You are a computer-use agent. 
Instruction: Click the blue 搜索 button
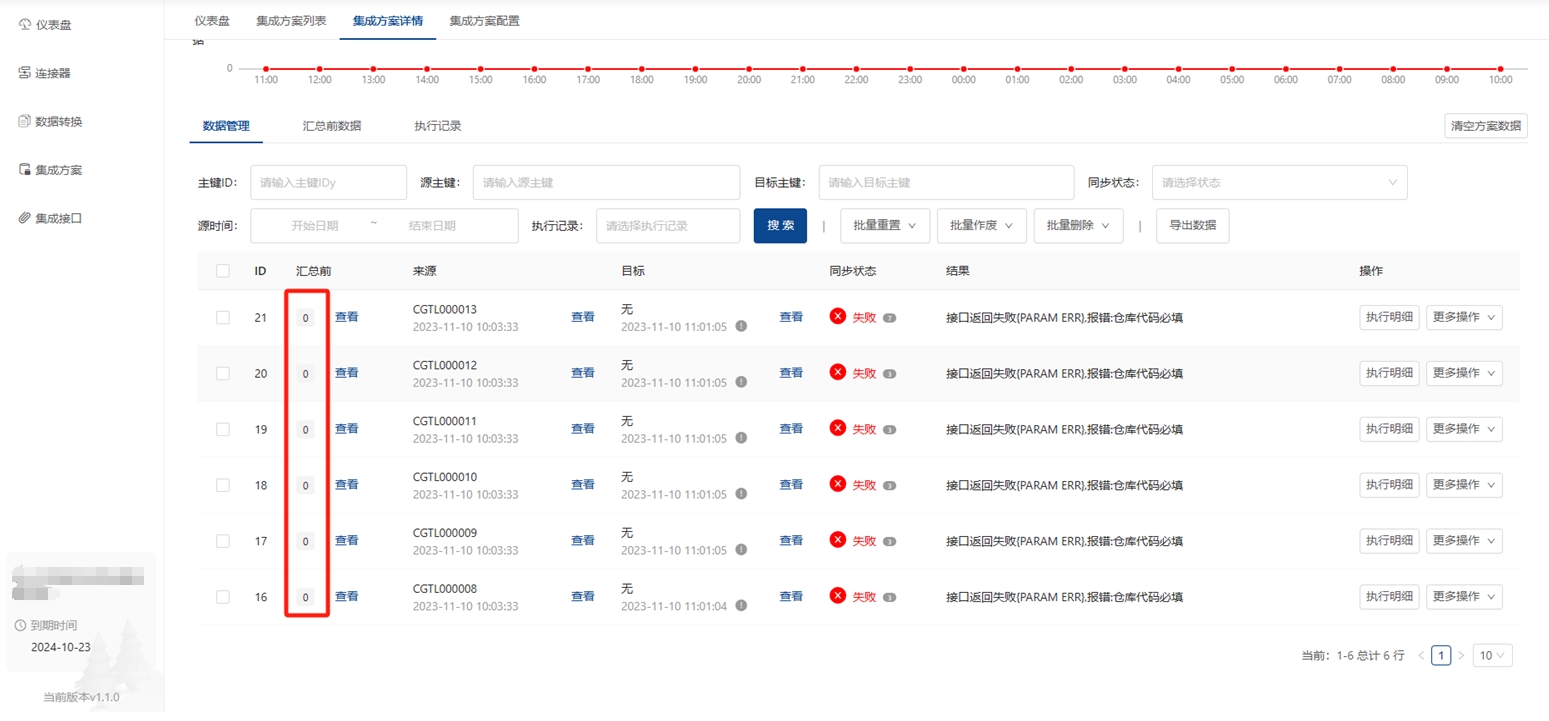[x=780, y=226]
